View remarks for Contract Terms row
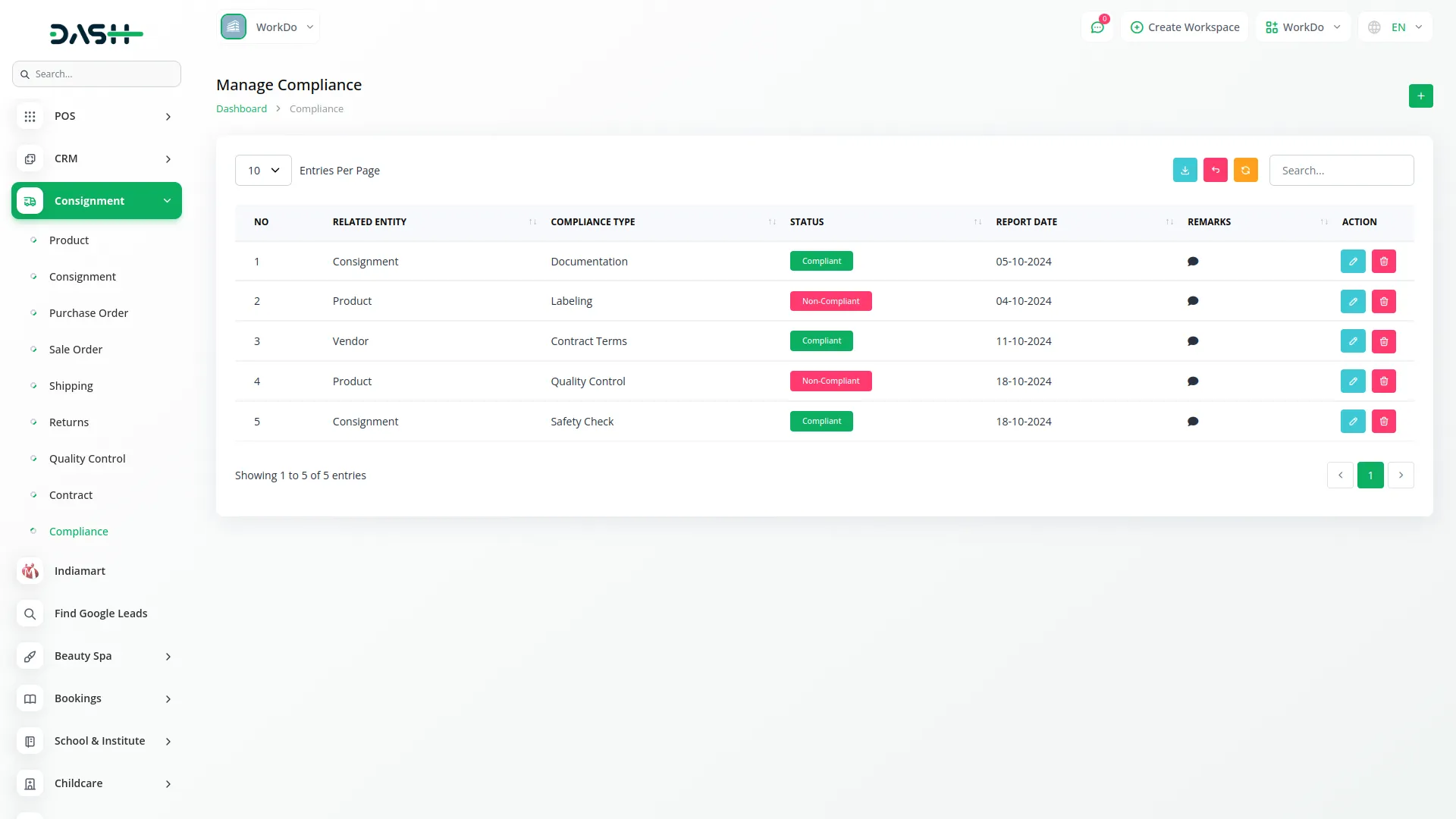 click(x=1192, y=341)
